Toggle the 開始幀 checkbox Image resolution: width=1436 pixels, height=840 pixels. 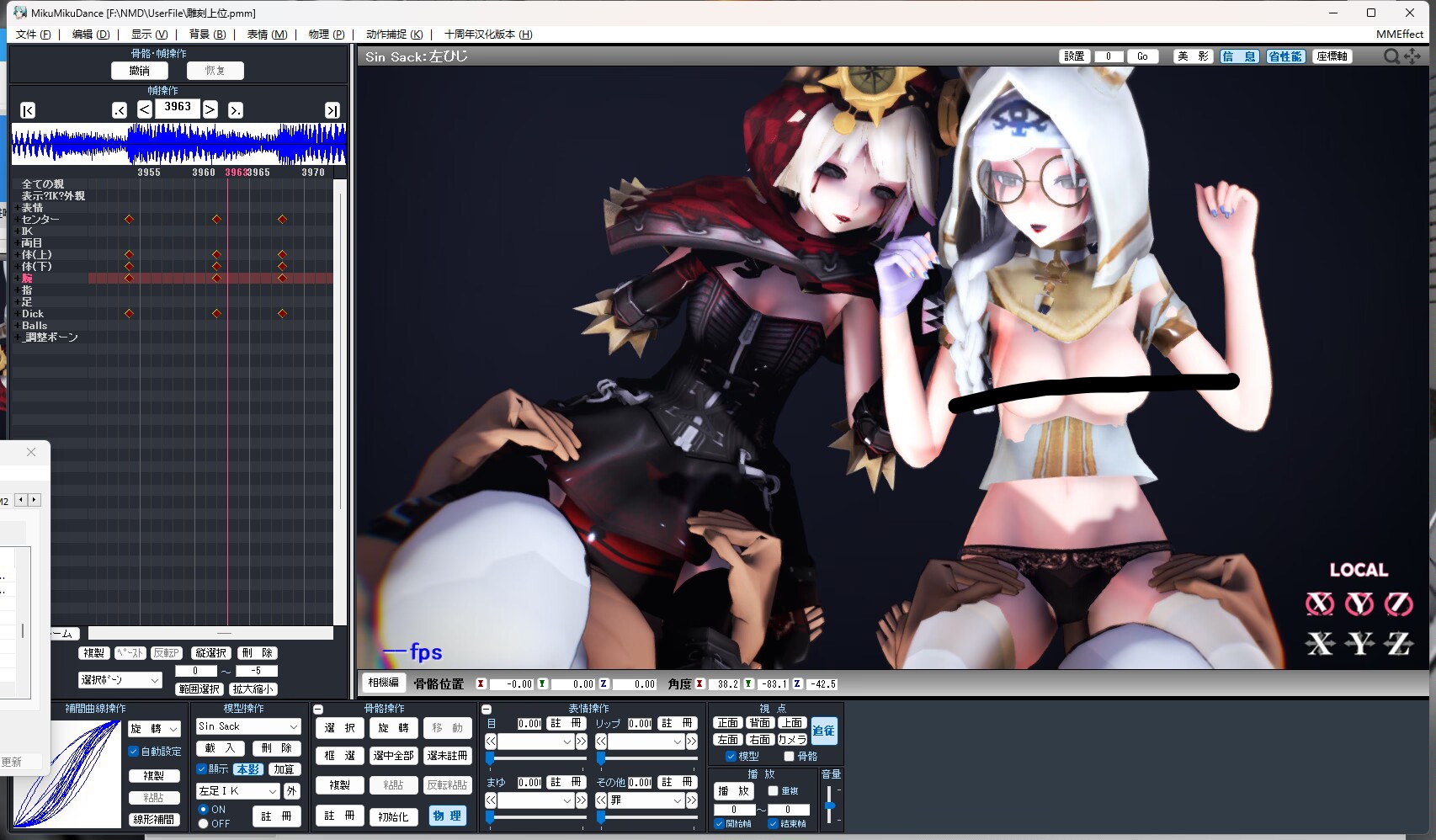pos(719,824)
